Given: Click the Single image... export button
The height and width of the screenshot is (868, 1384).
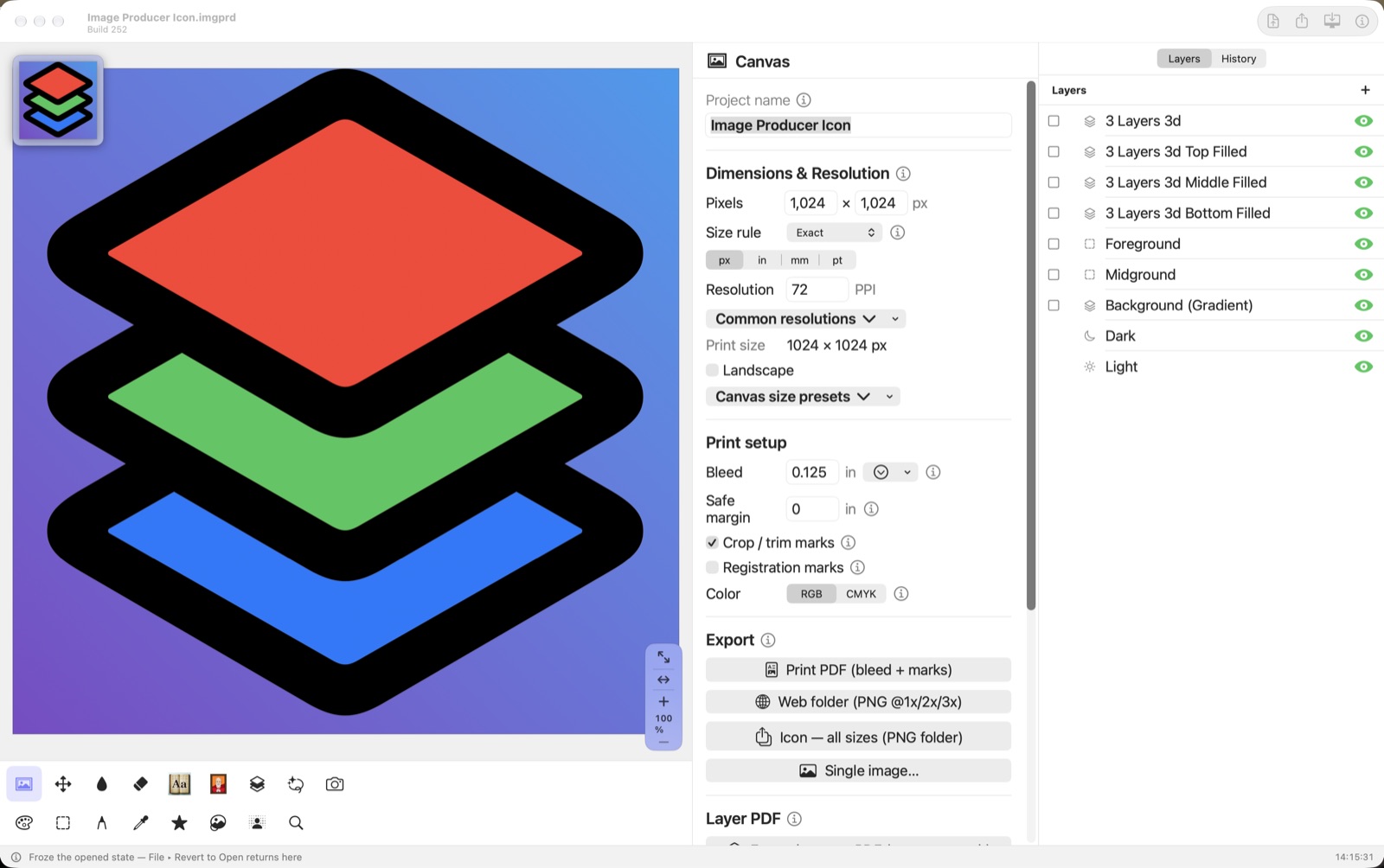Looking at the screenshot, I should (x=858, y=770).
